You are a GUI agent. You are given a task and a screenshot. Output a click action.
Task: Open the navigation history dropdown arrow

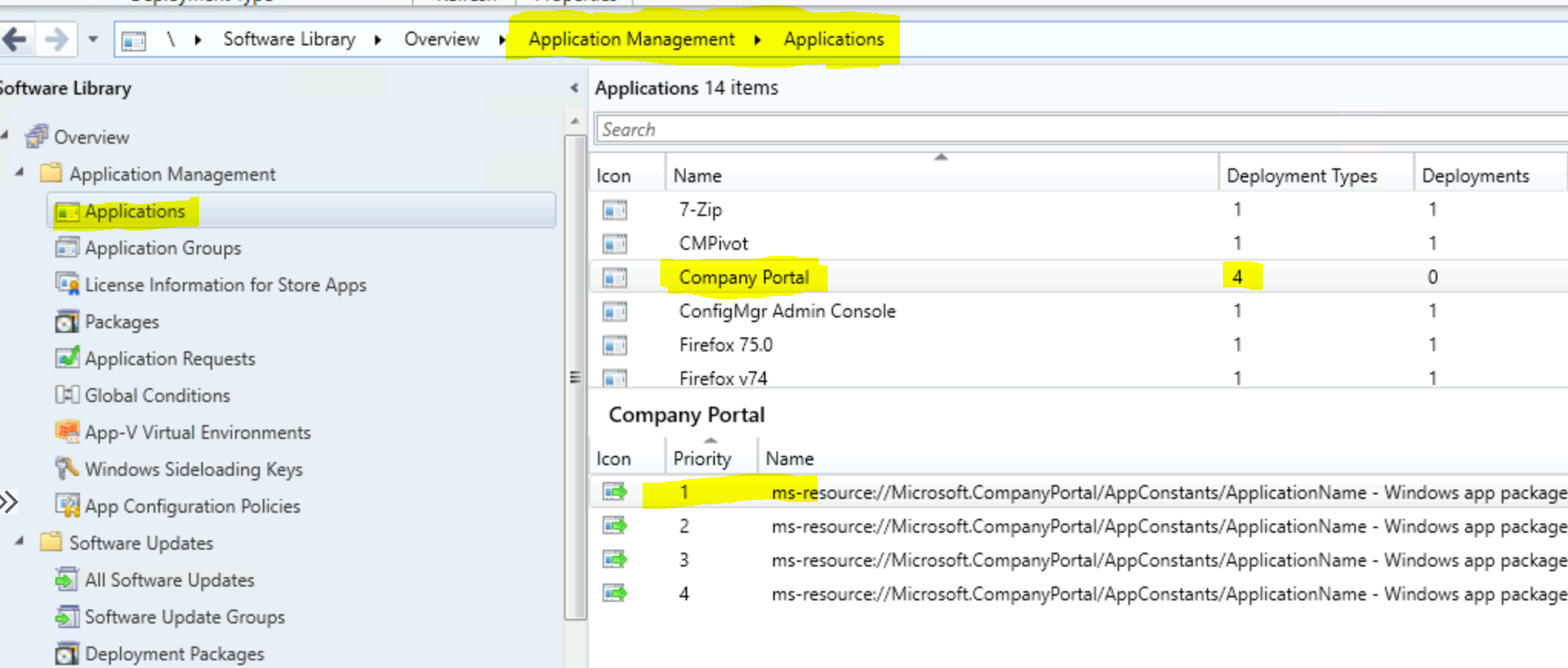pos(93,38)
